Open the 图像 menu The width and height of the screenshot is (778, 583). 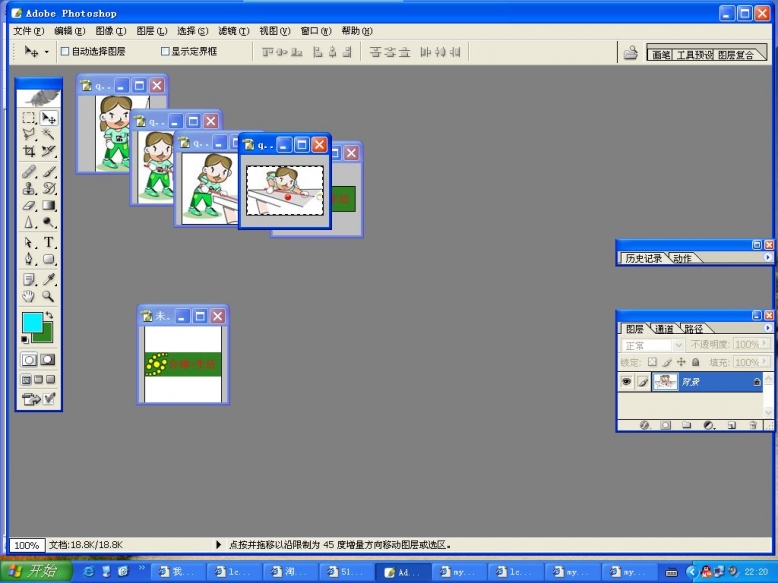coord(111,31)
